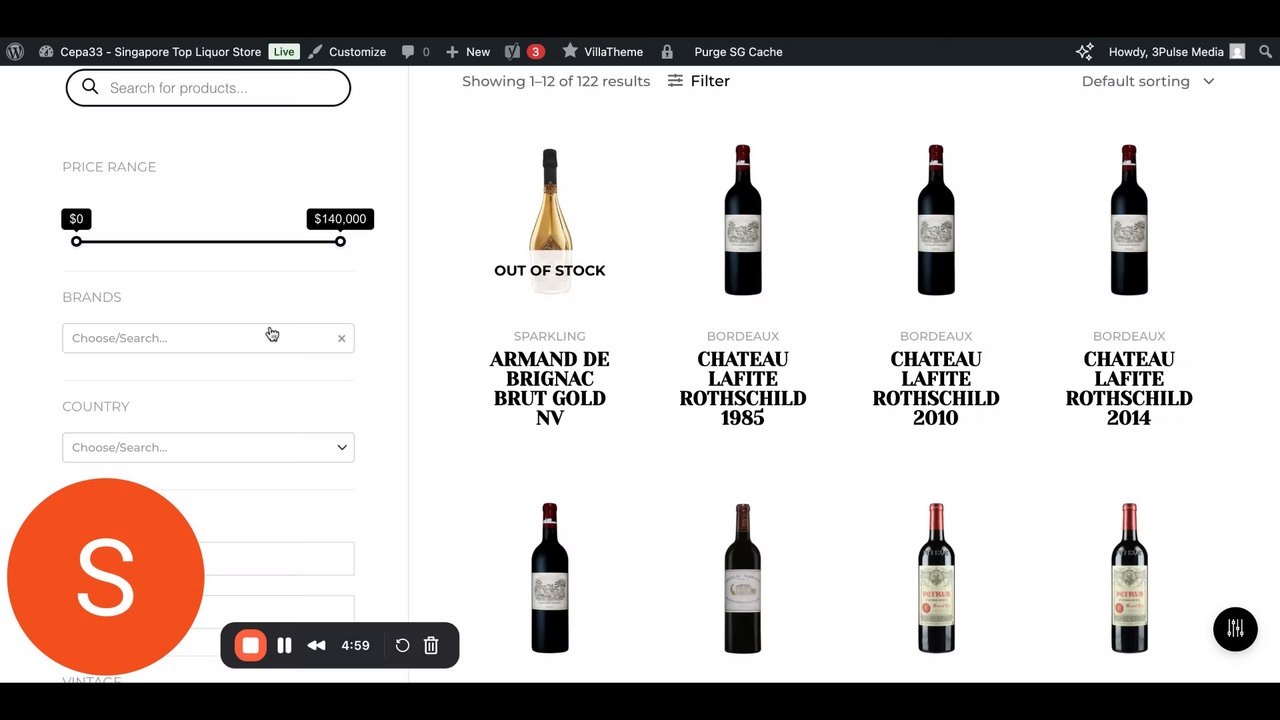Open the WordPress logo menu
1280x720 pixels.
[x=15, y=52]
